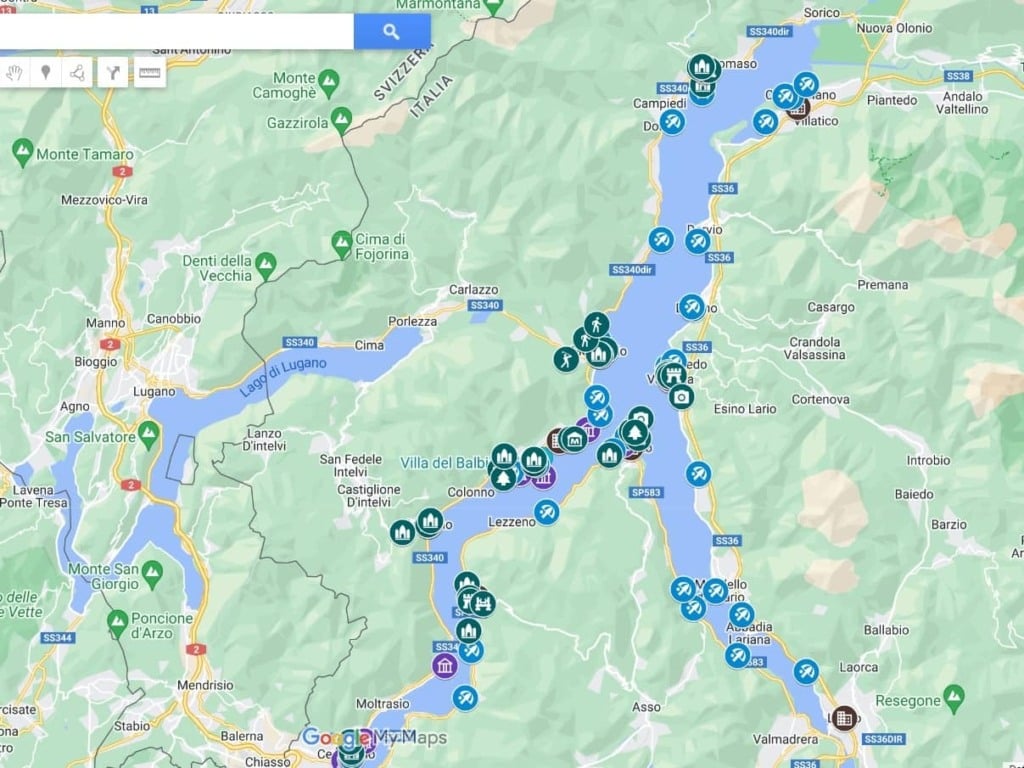This screenshot has height=768, width=1024.
Task: Open the brown hotel marker near Lecco
Action: (842, 716)
